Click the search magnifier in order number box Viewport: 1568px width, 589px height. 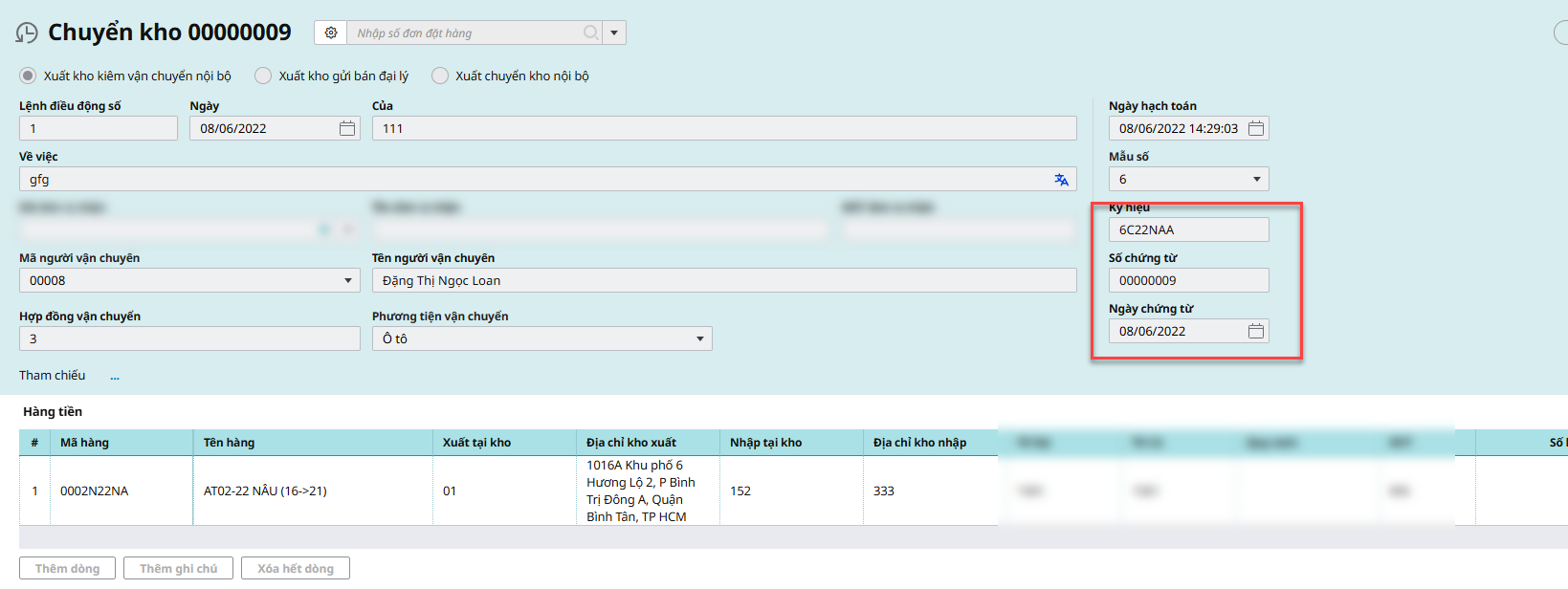click(591, 33)
